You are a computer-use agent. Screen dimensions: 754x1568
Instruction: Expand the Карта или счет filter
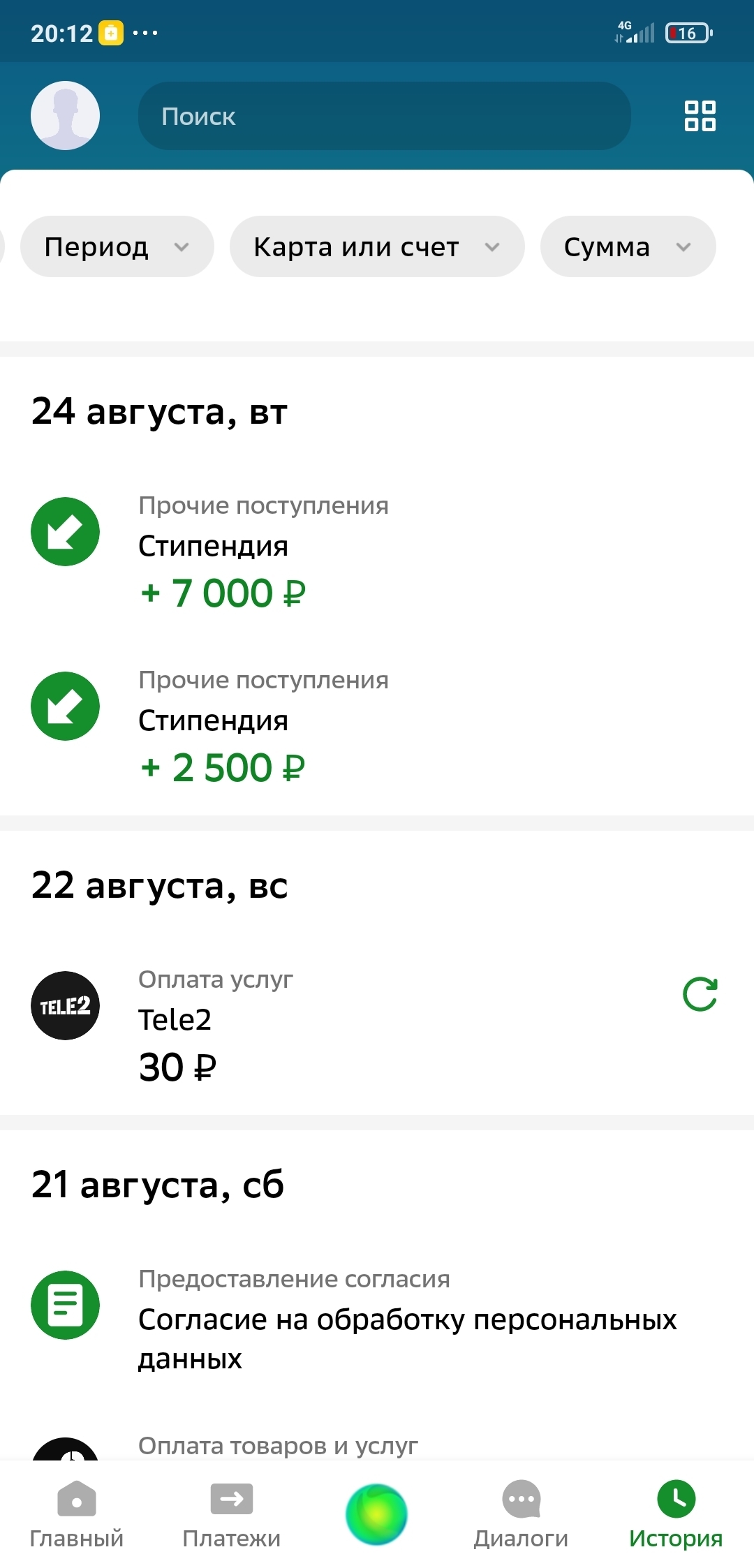(376, 246)
